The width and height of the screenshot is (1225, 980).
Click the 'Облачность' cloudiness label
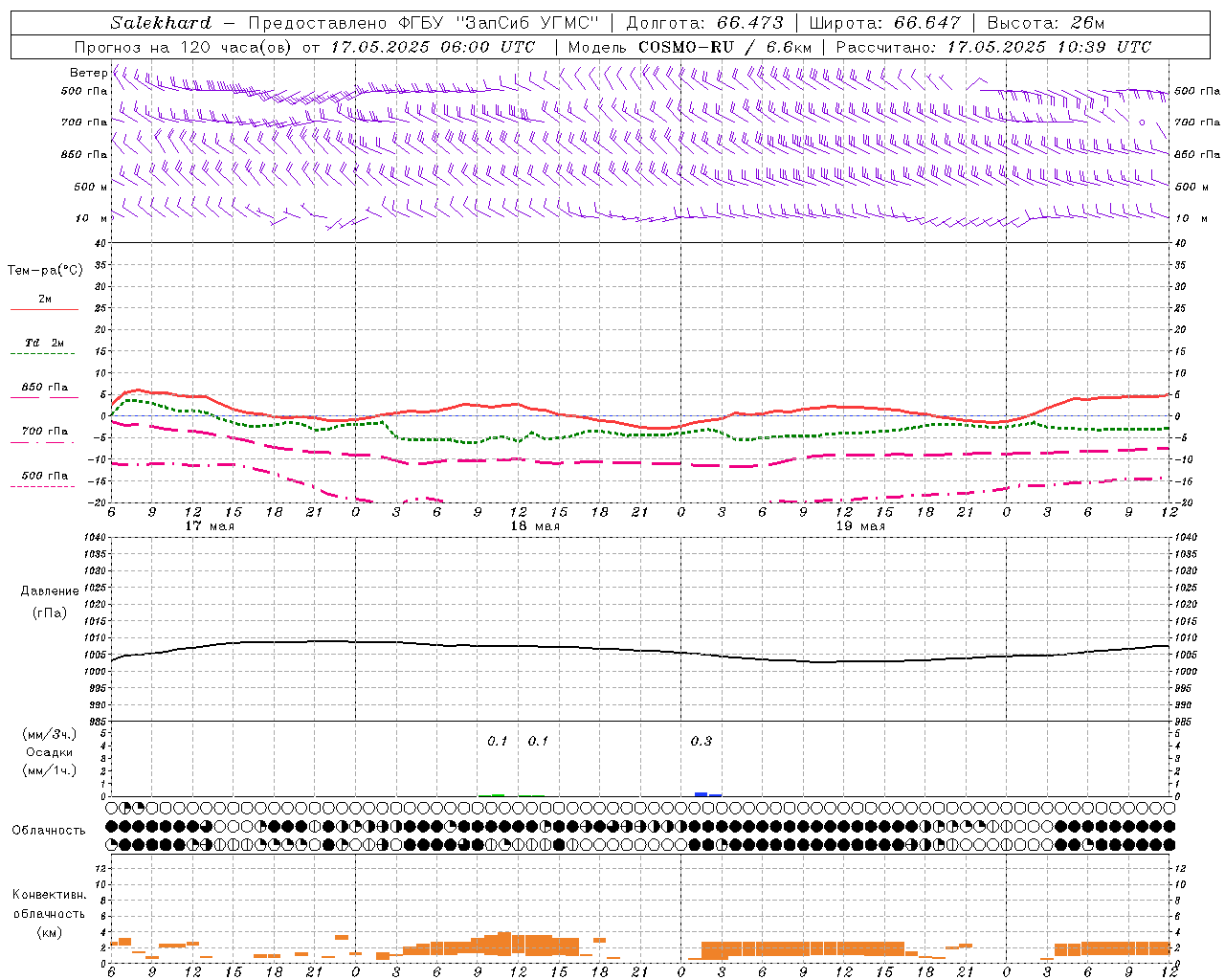pyautogui.click(x=49, y=830)
